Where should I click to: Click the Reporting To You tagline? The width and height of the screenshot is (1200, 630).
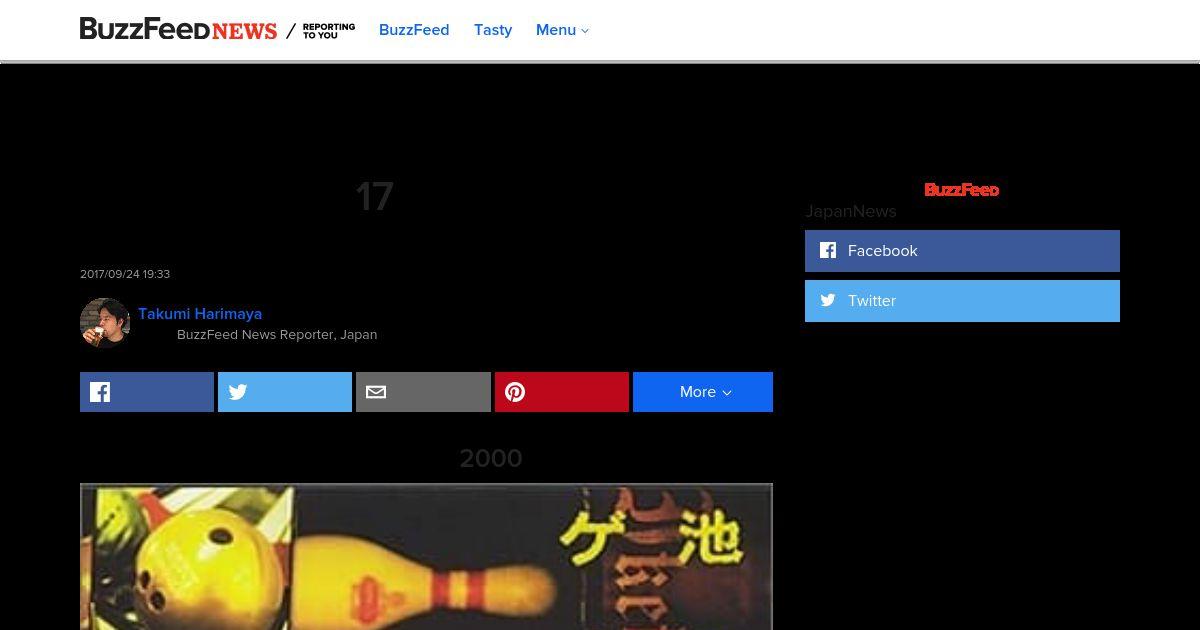[x=329, y=31]
